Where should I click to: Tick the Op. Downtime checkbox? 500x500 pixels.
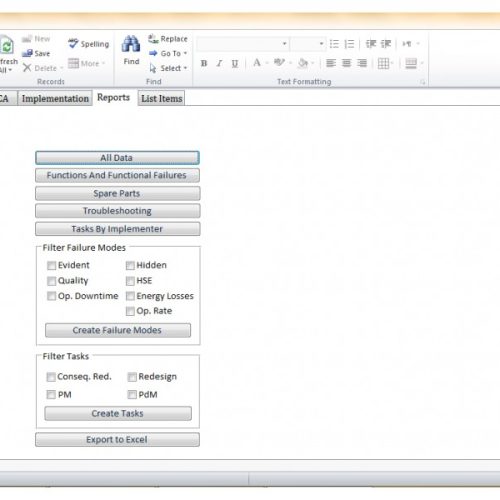[x=51, y=296]
